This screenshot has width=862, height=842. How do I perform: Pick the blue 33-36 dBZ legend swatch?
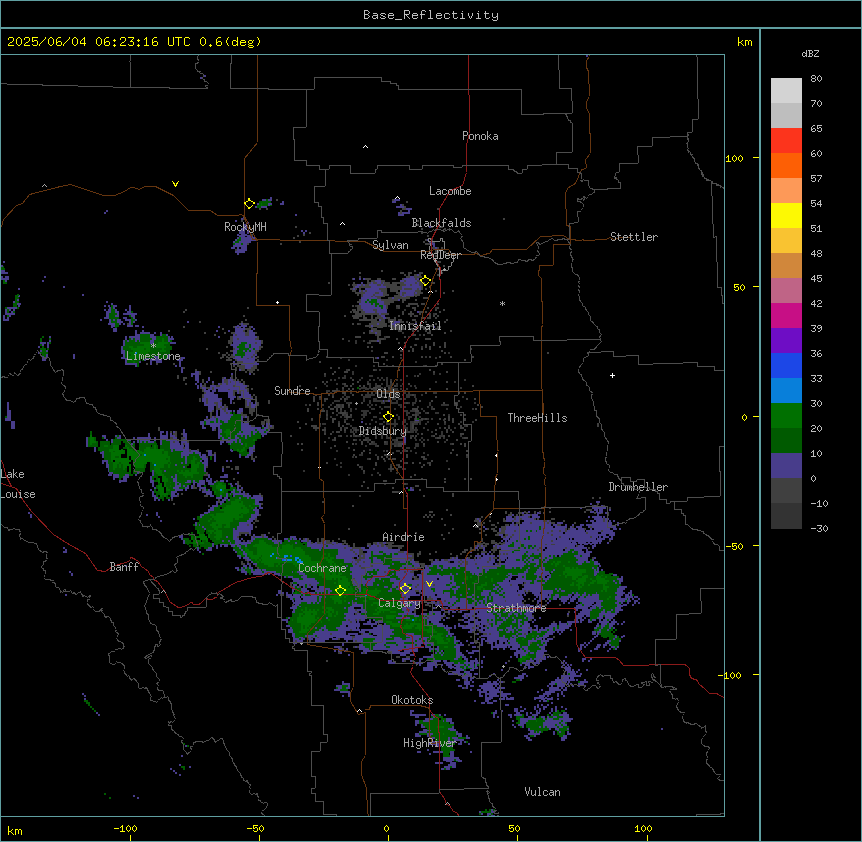pos(786,366)
